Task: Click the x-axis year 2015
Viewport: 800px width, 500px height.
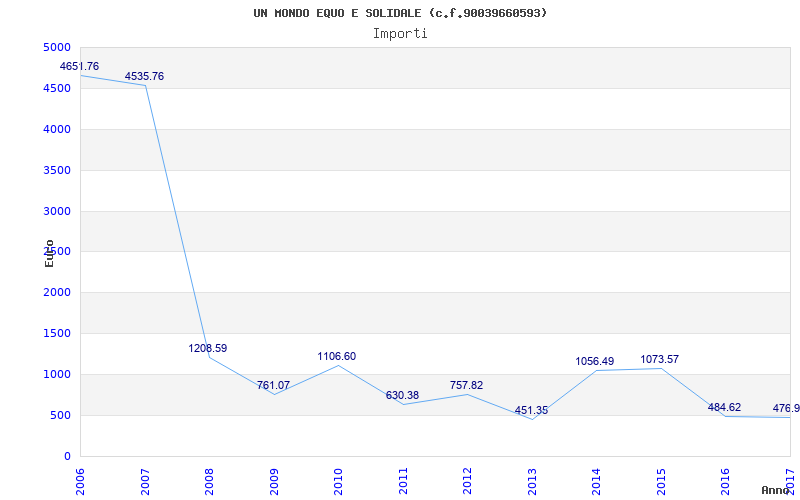Action: tap(661, 482)
